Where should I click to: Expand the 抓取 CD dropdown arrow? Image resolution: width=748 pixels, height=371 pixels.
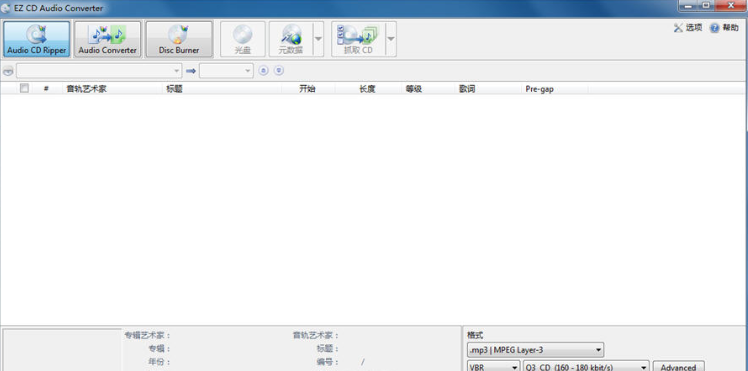pyautogui.click(x=391, y=39)
